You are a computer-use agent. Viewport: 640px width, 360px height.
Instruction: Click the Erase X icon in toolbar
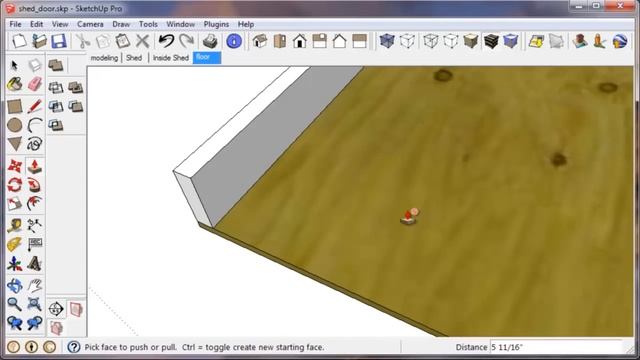coord(142,41)
